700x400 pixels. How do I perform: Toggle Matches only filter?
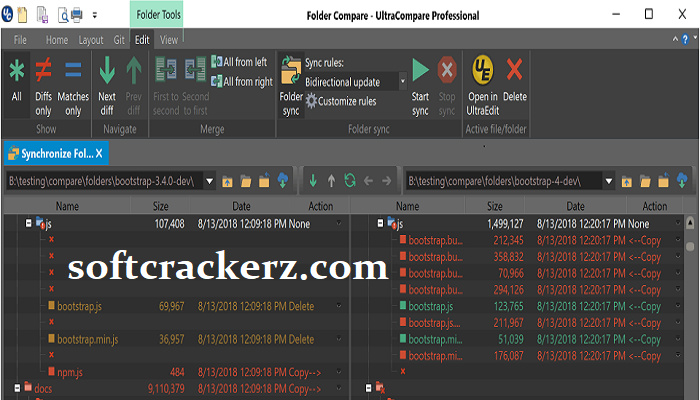point(73,86)
